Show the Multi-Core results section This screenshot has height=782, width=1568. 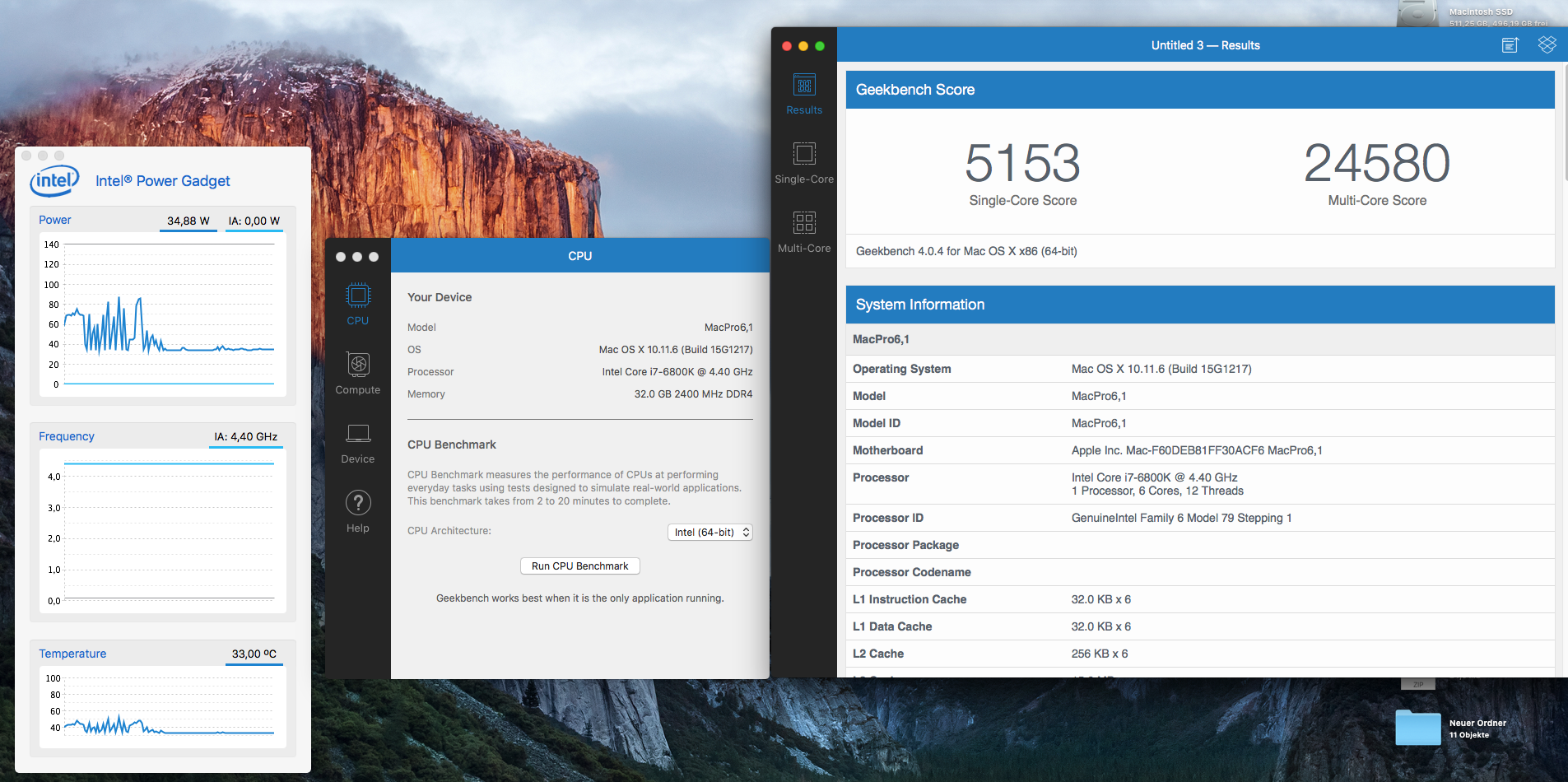(x=804, y=223)
